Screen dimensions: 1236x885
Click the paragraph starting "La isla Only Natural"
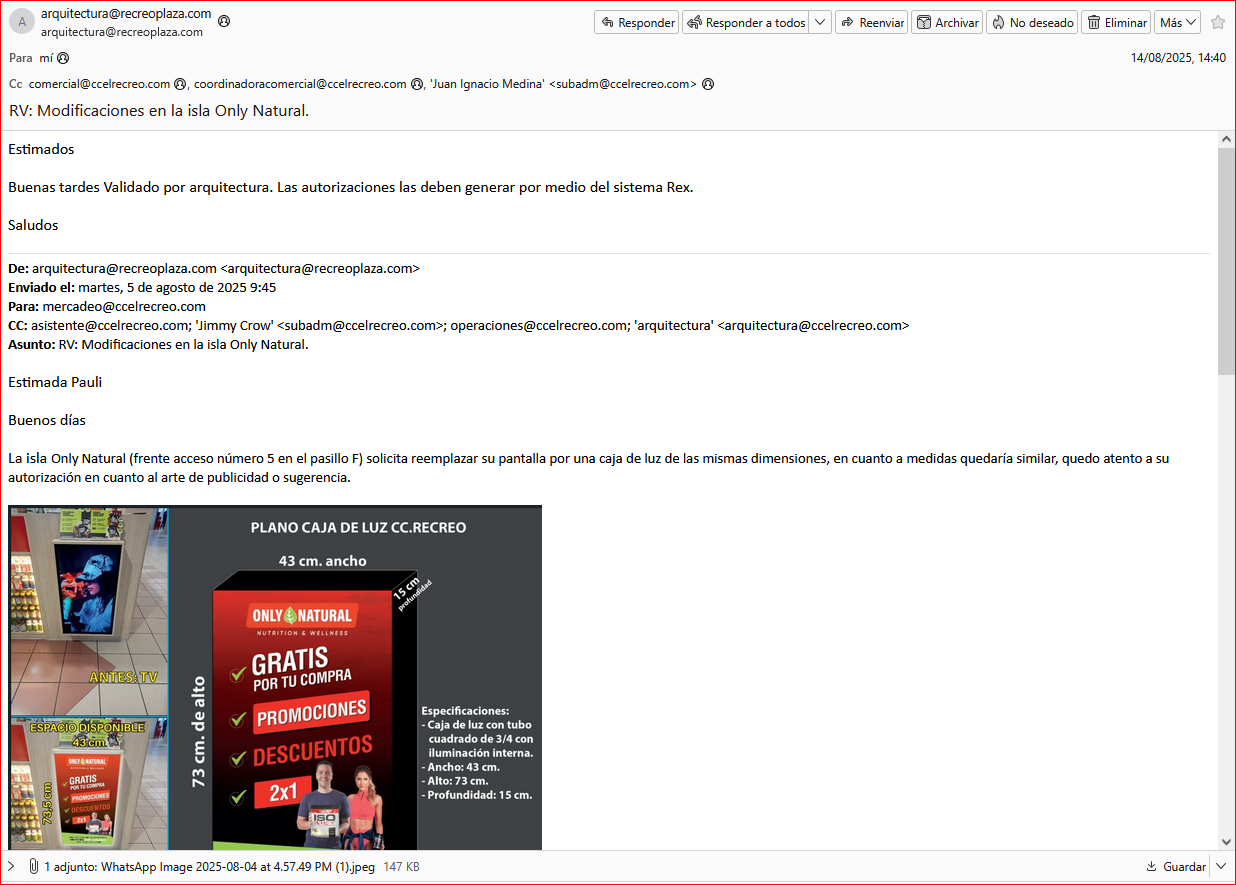589,468
